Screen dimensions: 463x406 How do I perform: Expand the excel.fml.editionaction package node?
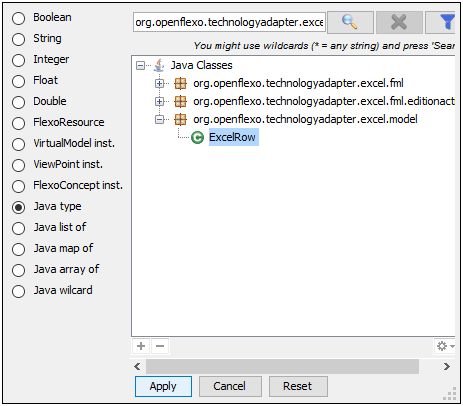[160, 101]
